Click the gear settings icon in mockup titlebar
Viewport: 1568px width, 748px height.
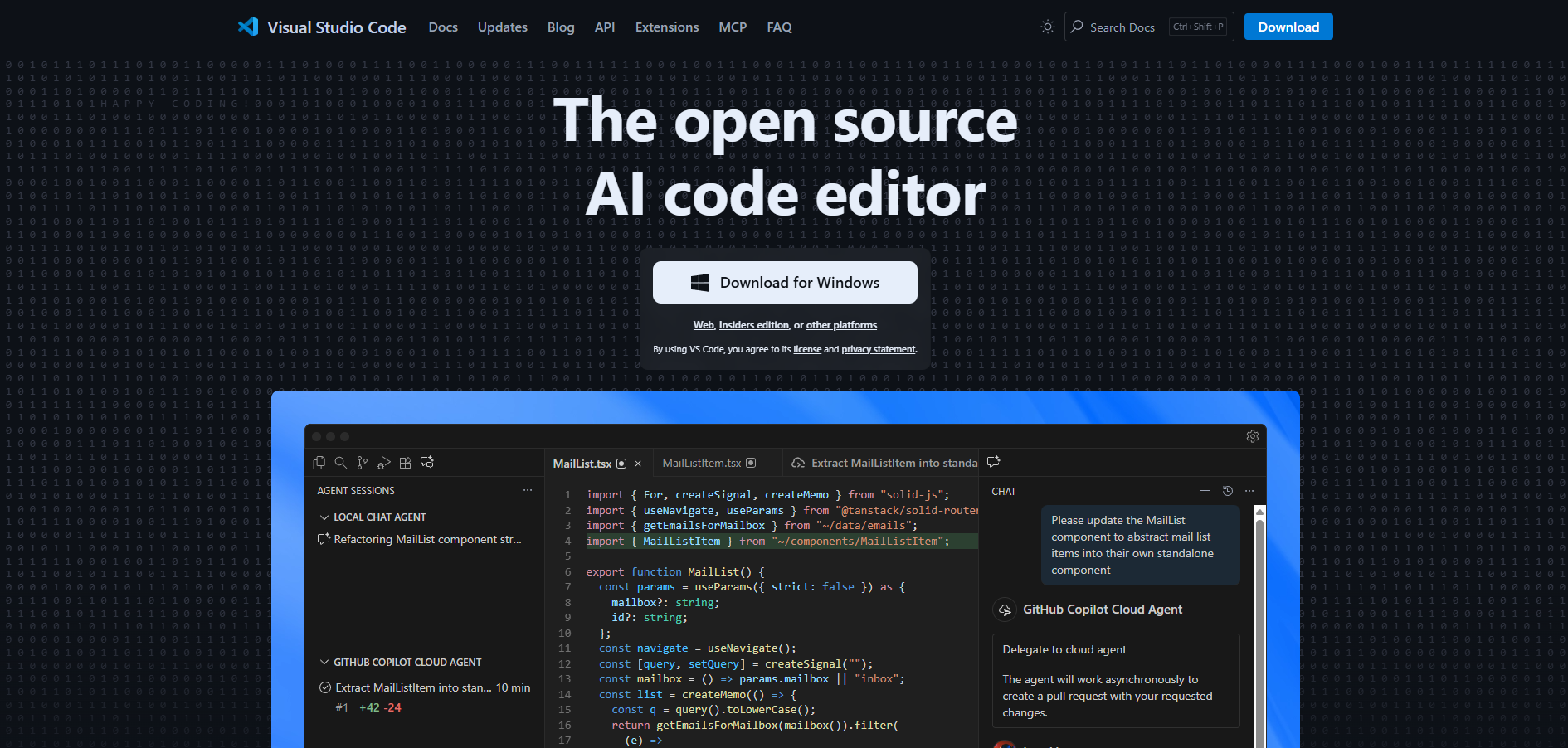(1253, 436)
